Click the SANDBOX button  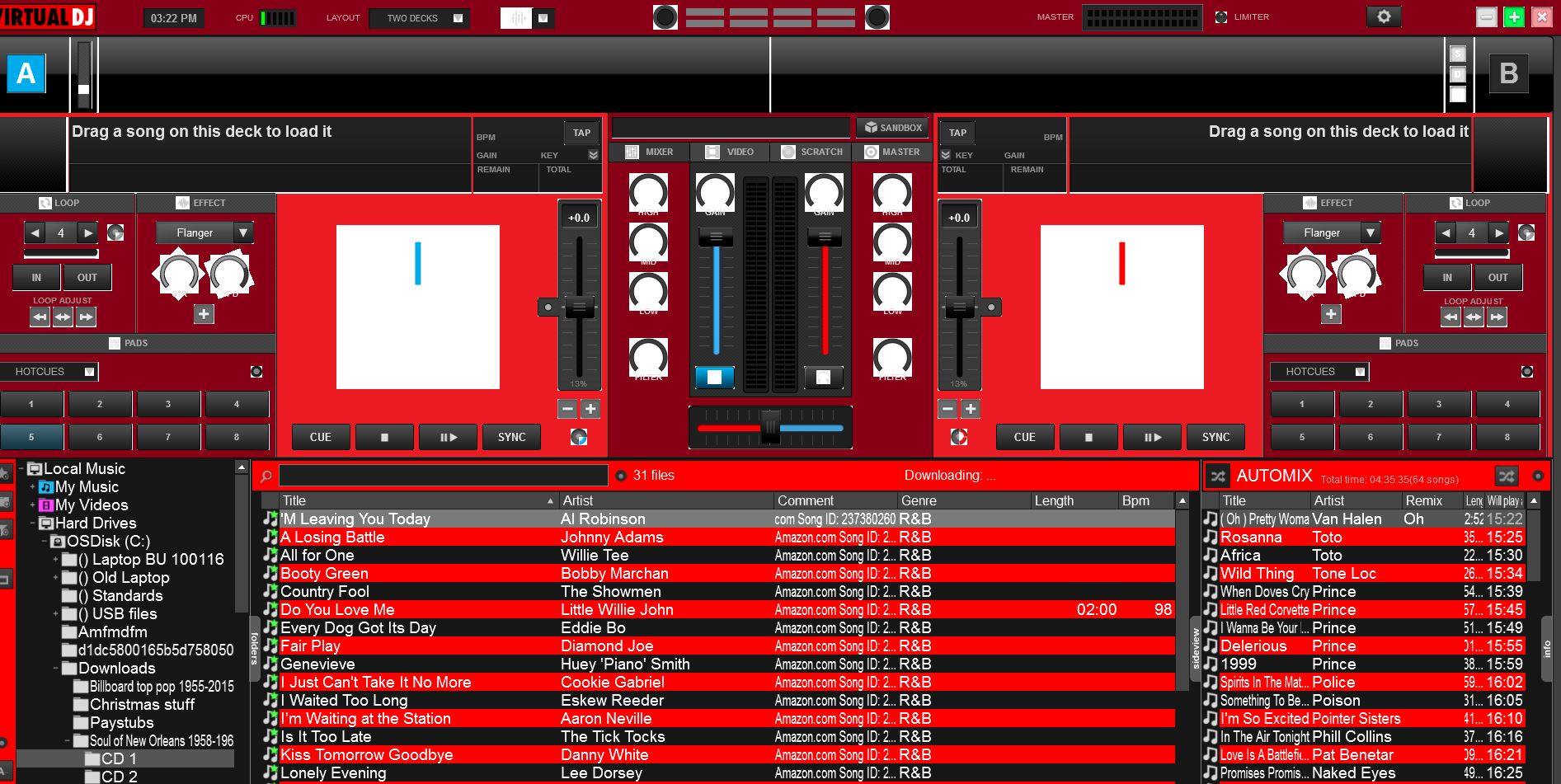[892, 128]
